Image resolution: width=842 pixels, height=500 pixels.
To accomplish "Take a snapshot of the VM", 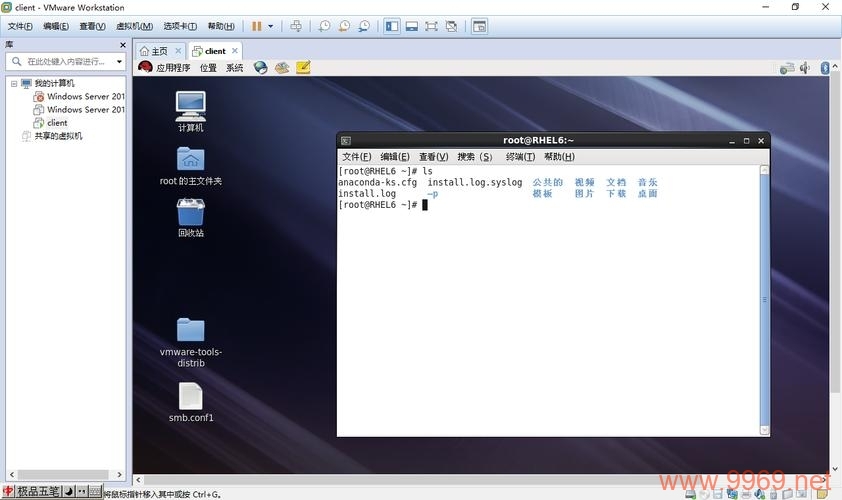I will click(324, 26).
